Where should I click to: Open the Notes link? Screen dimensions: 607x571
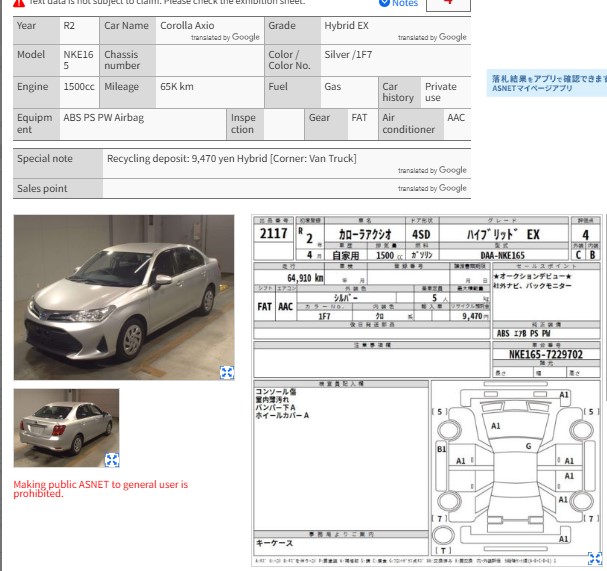405,3
